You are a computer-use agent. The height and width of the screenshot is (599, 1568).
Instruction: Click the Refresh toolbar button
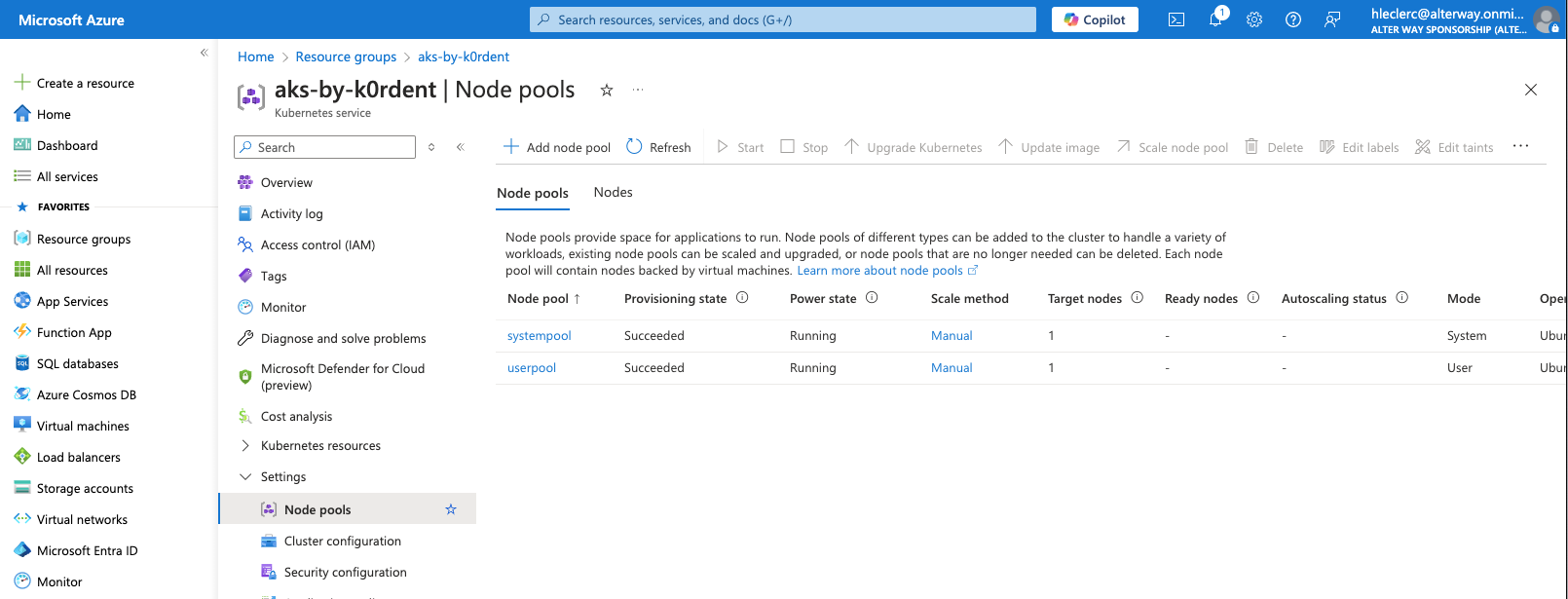(658, 147)
